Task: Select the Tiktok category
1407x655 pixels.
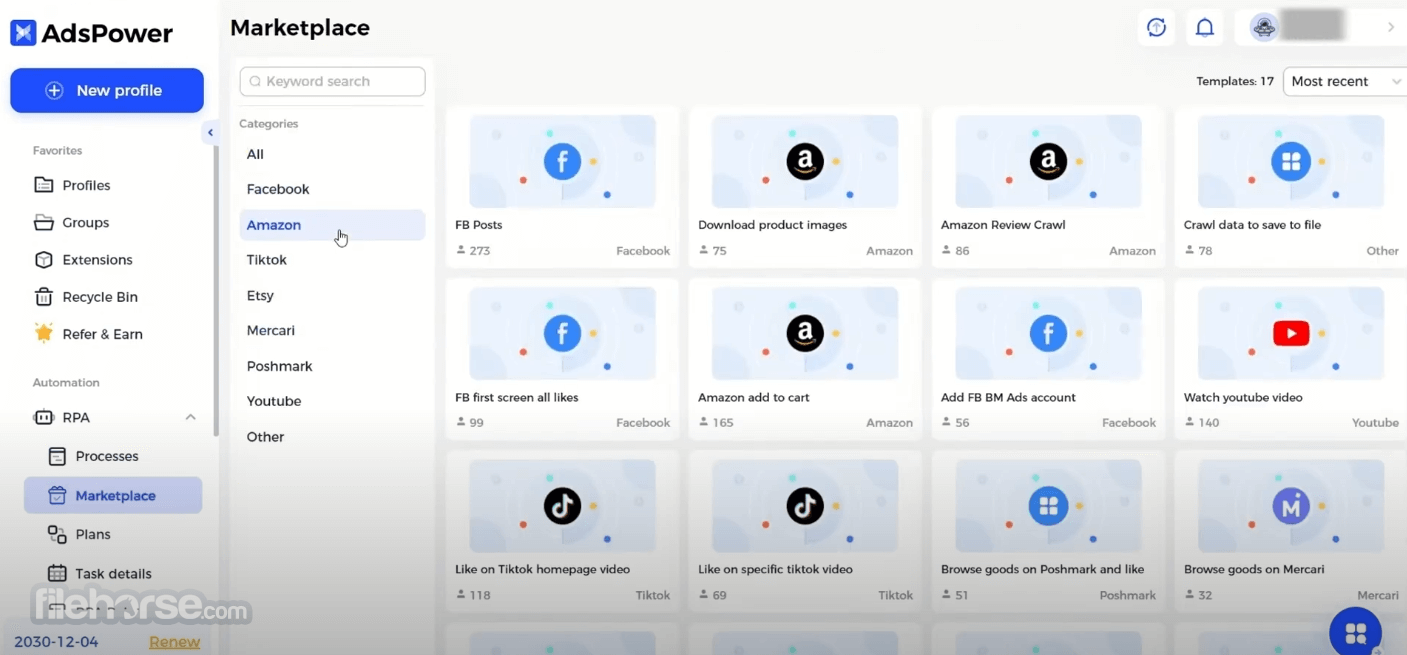Action: (332, 260)
